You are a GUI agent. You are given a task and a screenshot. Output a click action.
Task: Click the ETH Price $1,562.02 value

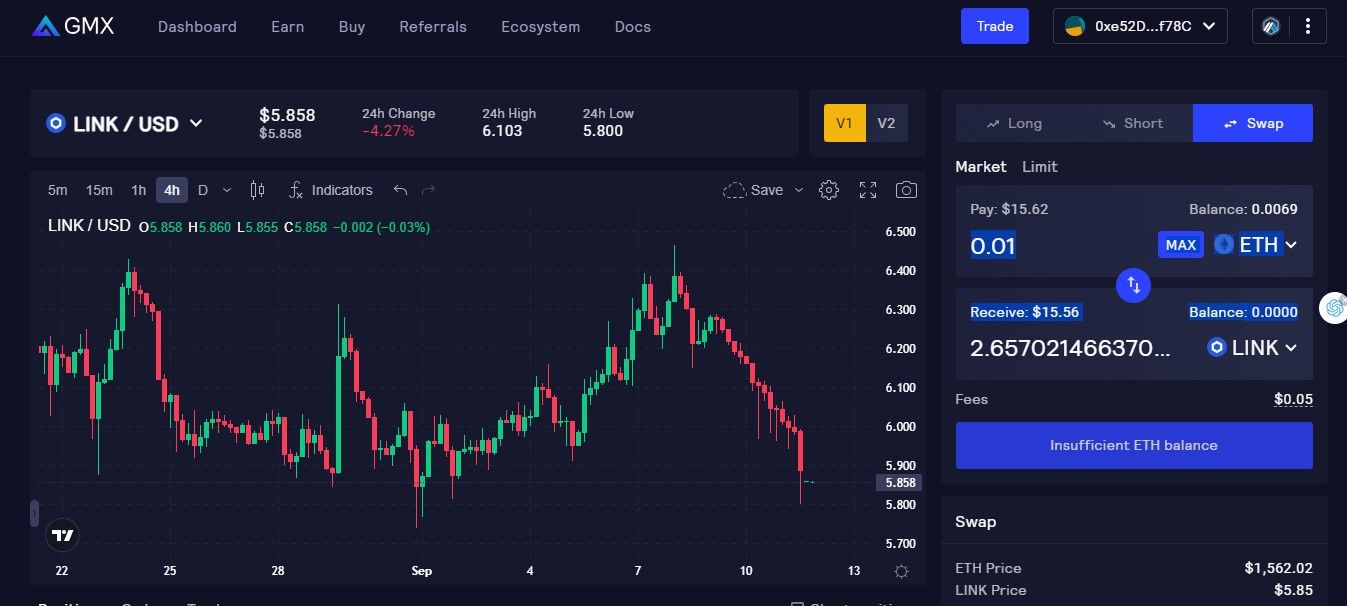point(1279,568)
